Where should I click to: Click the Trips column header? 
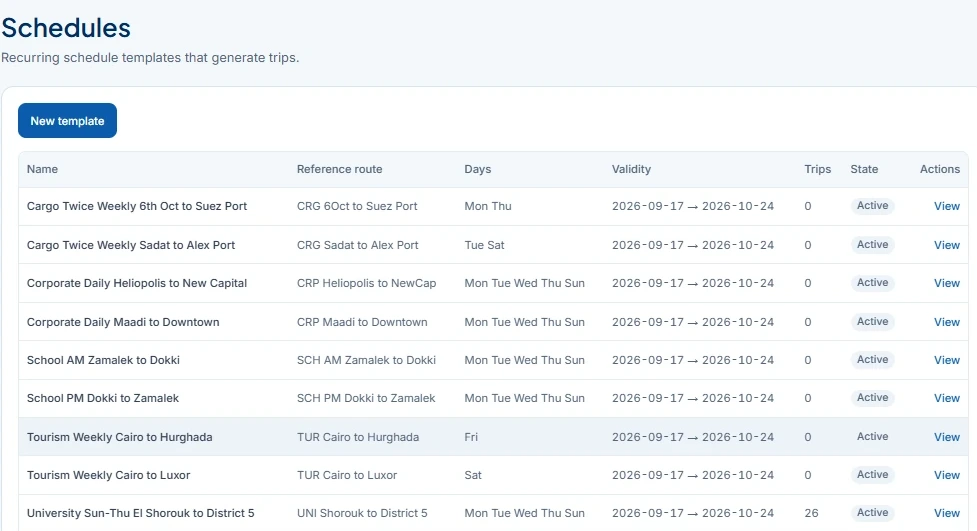[817, 169]
